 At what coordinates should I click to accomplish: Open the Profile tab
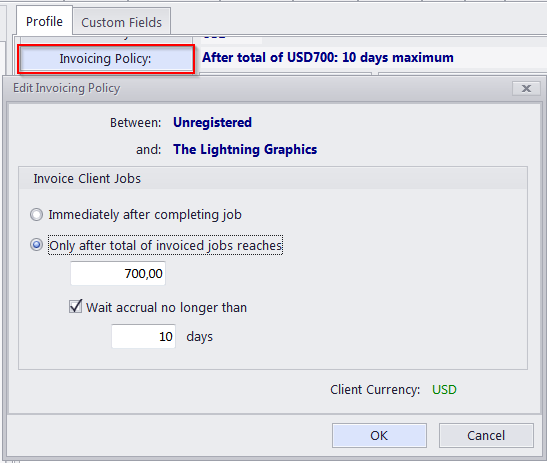pos(44,21)
